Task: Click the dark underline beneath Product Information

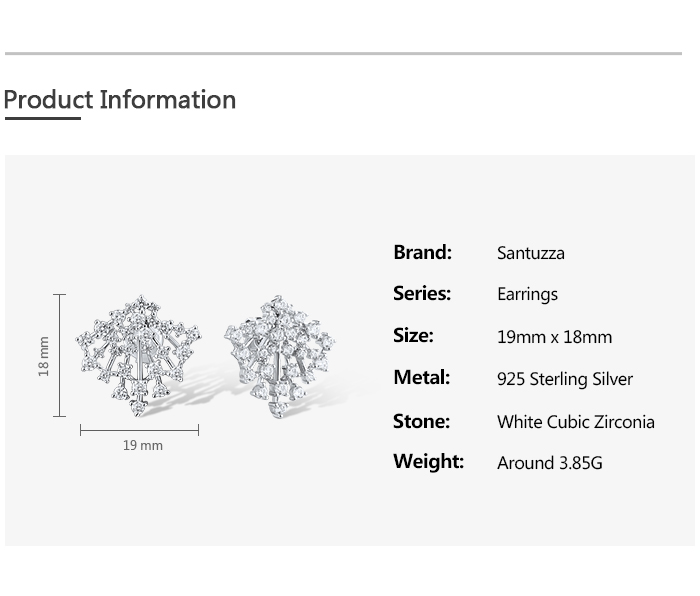Action: point(42,118)
